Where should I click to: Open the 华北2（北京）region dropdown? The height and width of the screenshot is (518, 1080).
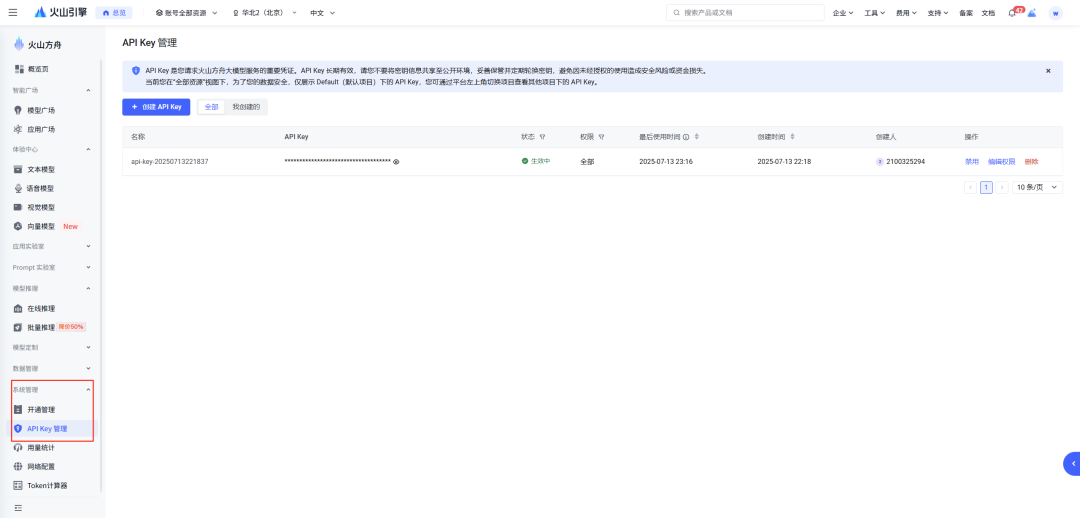tap(265, 12)
